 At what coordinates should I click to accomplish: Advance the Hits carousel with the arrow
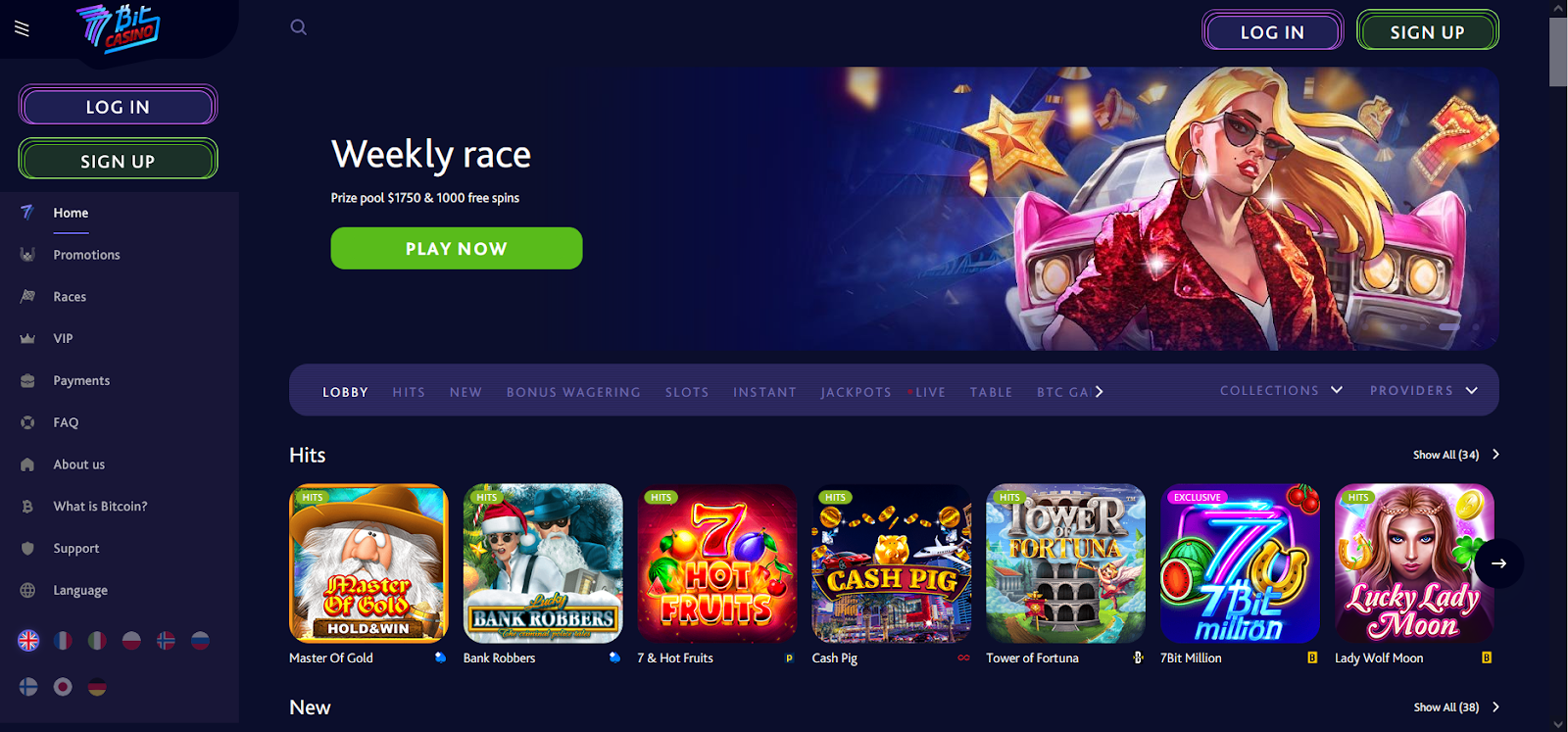click(1498, 563)
